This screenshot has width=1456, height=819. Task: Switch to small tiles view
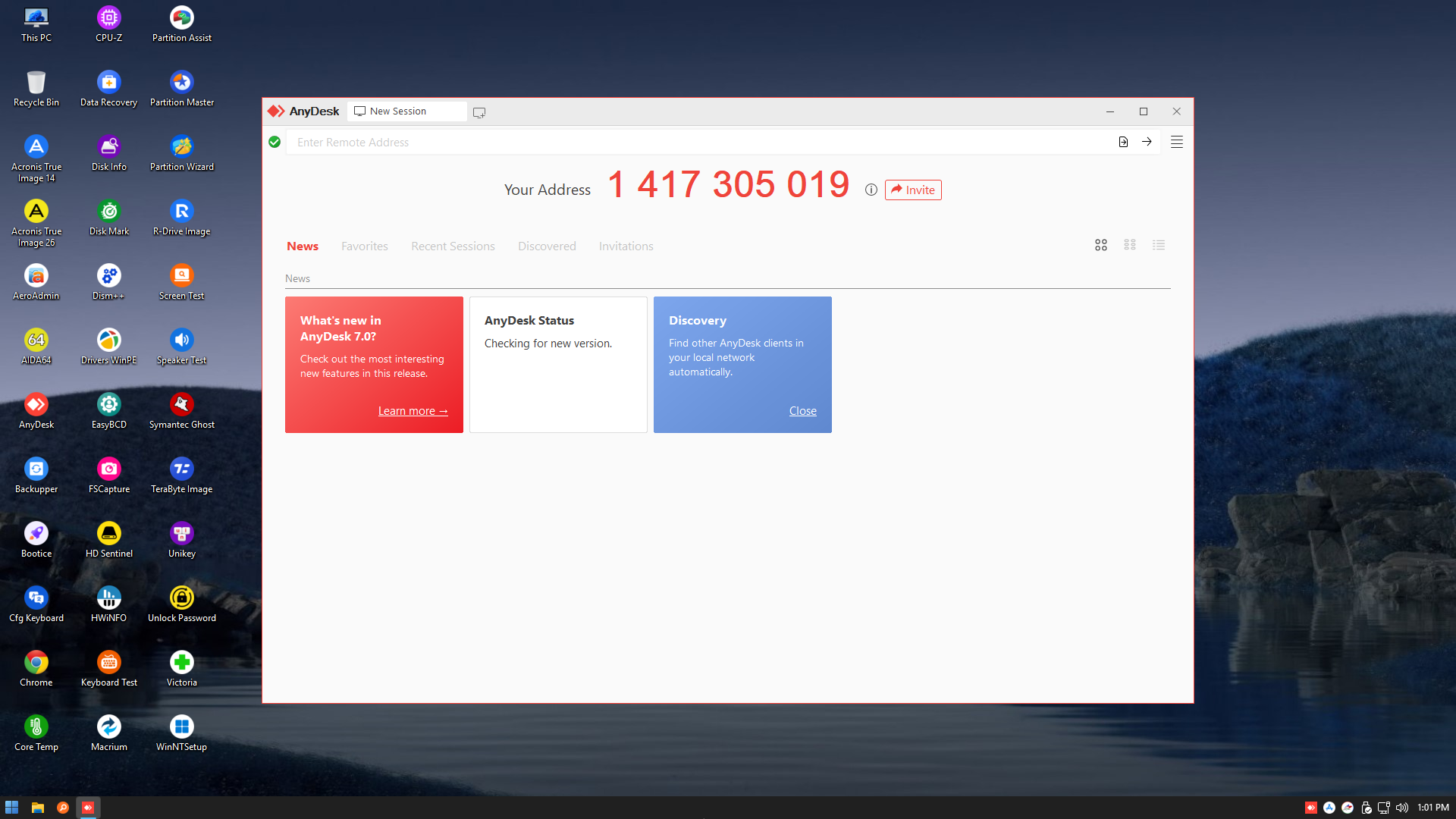pyautogui.click(x=1130, y=245)
